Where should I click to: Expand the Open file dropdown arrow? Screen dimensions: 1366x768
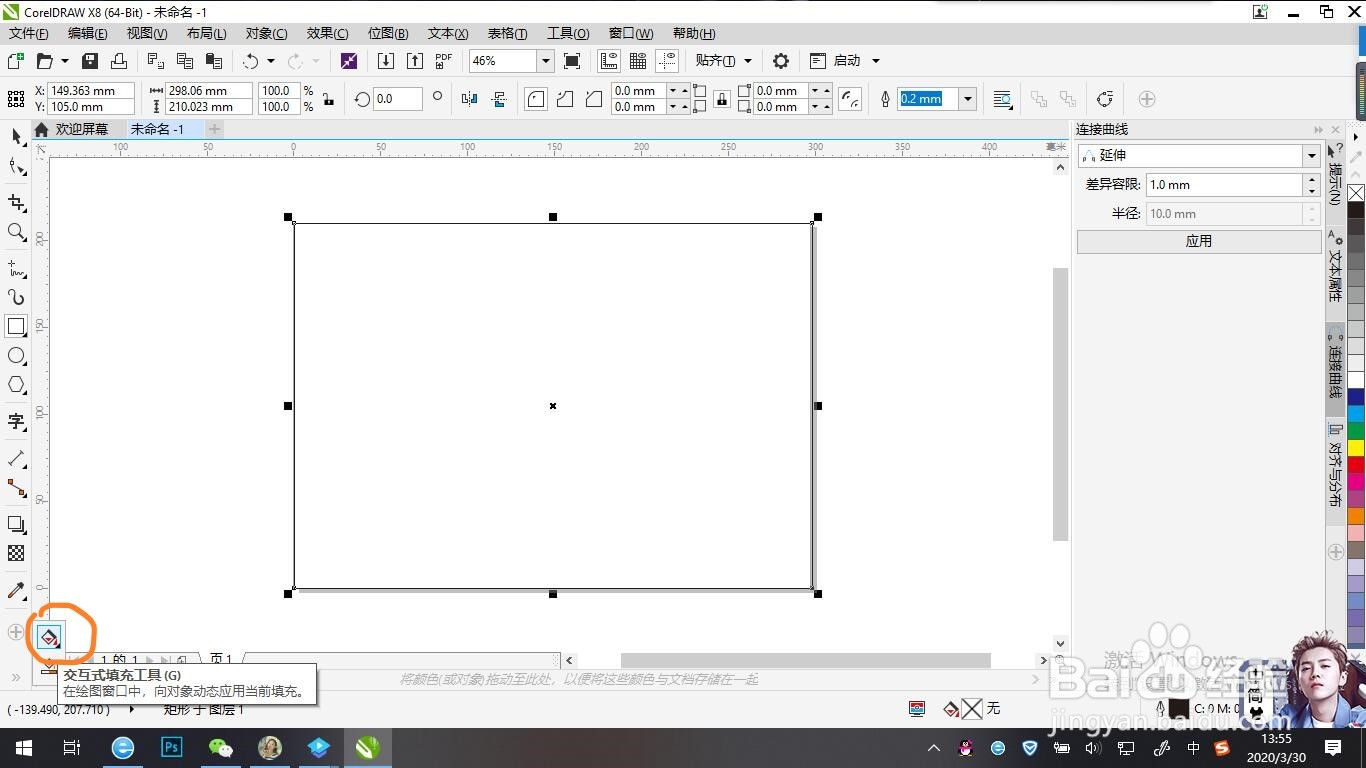pos(65,61)
